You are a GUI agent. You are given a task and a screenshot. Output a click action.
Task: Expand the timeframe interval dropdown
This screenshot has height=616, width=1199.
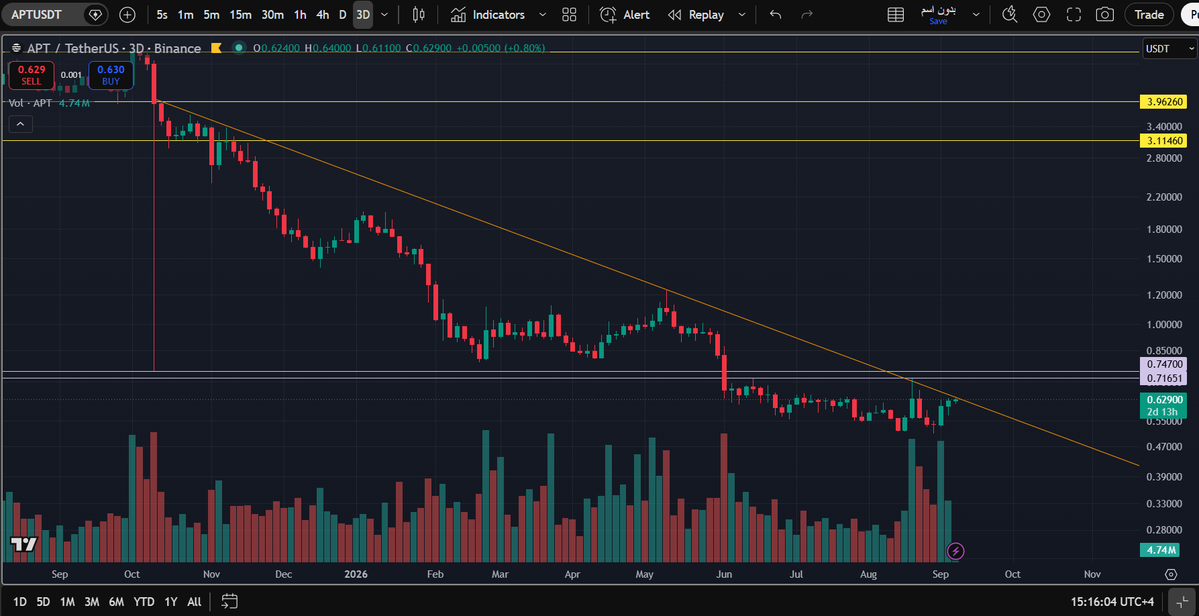click(385, 15)
